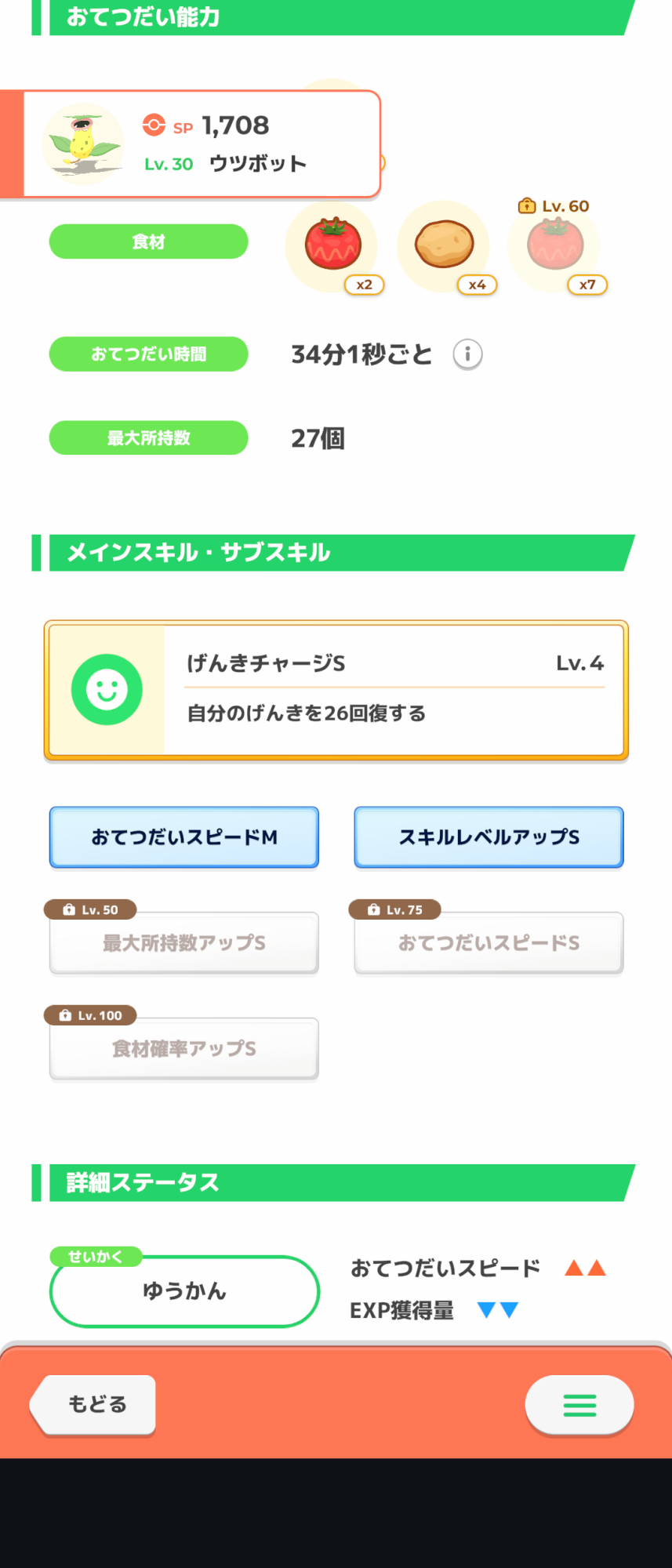Open the helping time info icon
Screen dimensions: 672x1568
tap(467, 354)
